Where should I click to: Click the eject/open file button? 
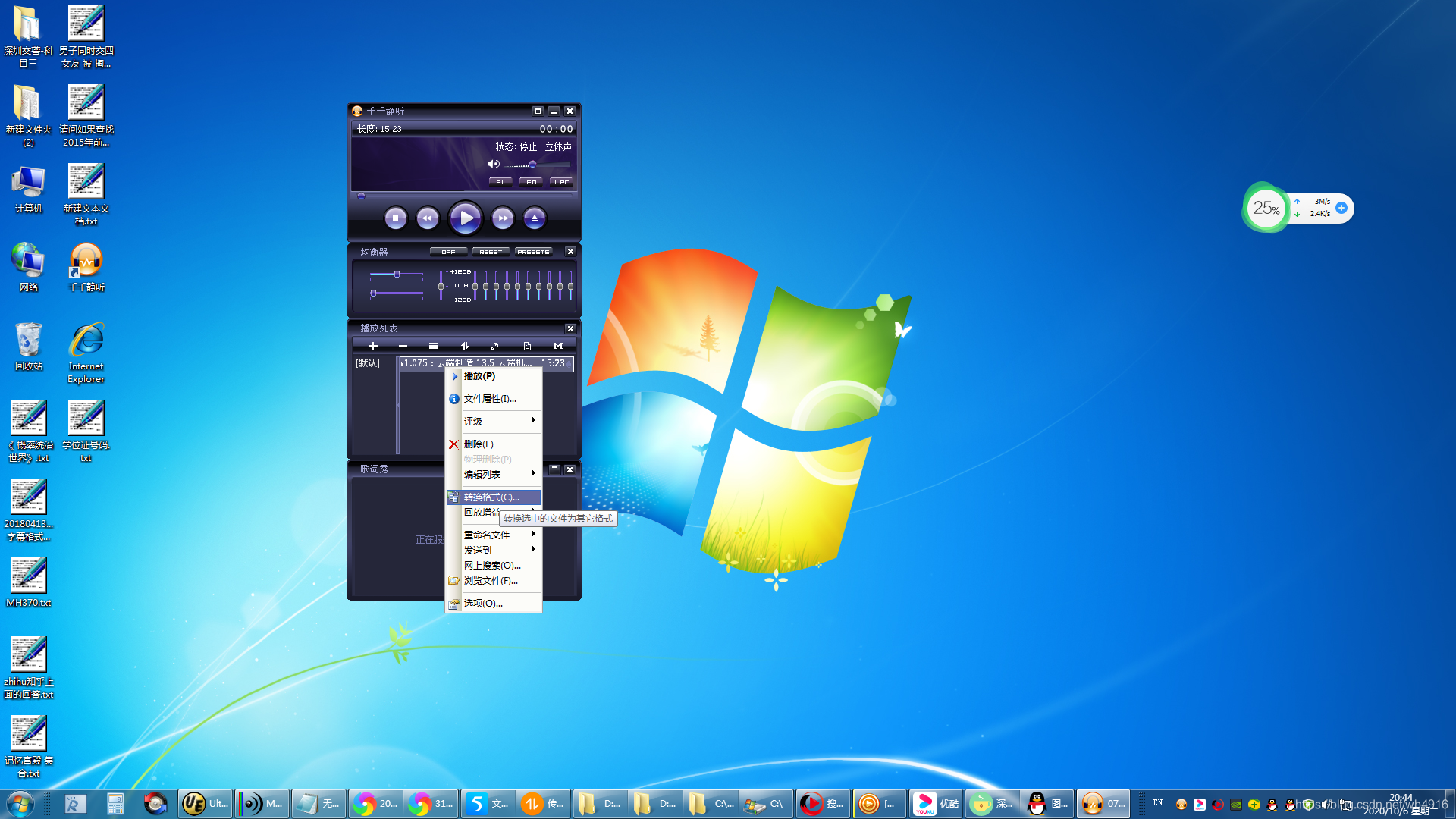(x=535, y=218)
